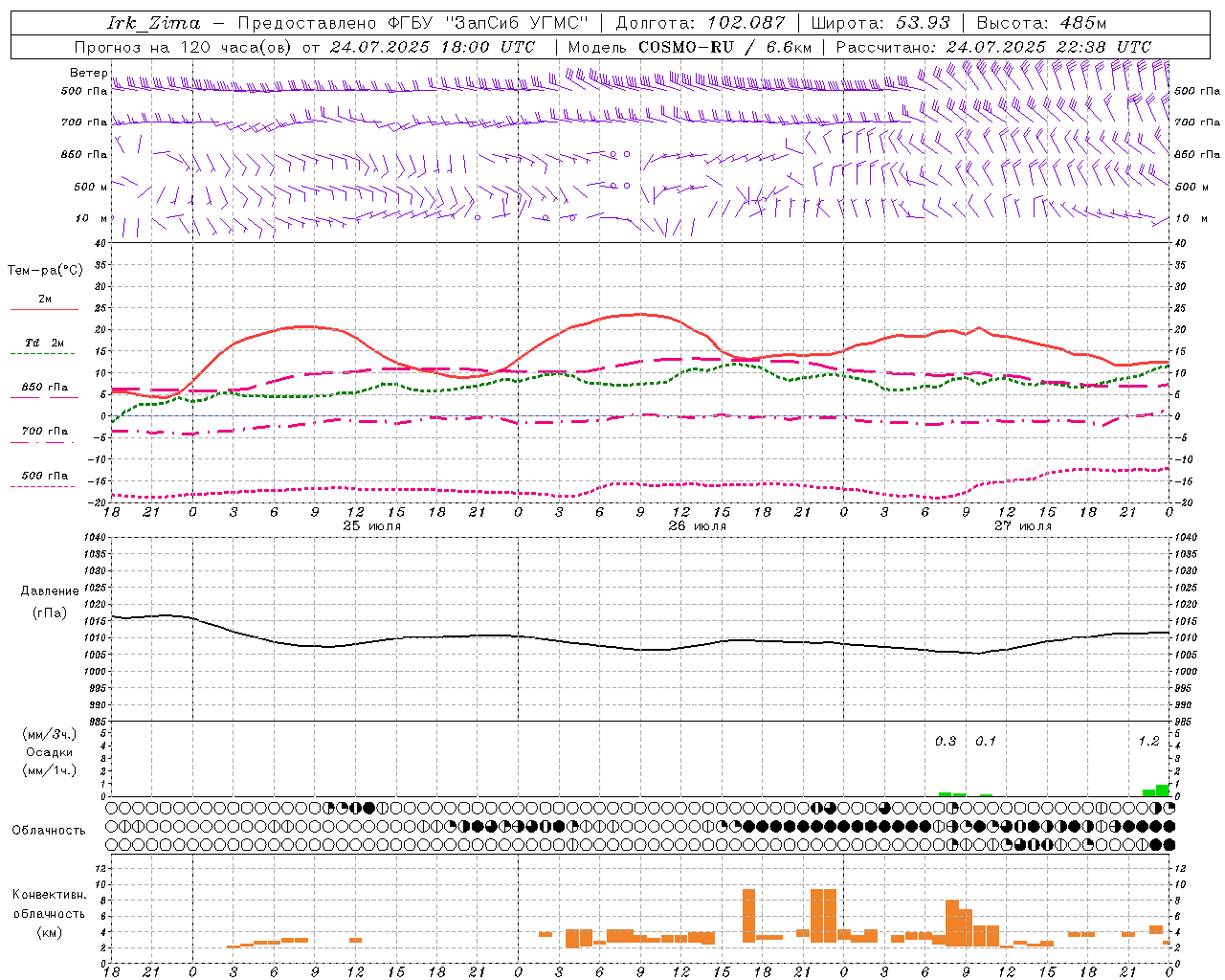The image size is (1225, 980).
Task: Click the 'Облачность' cloud cover label
Action: point(49,831)
